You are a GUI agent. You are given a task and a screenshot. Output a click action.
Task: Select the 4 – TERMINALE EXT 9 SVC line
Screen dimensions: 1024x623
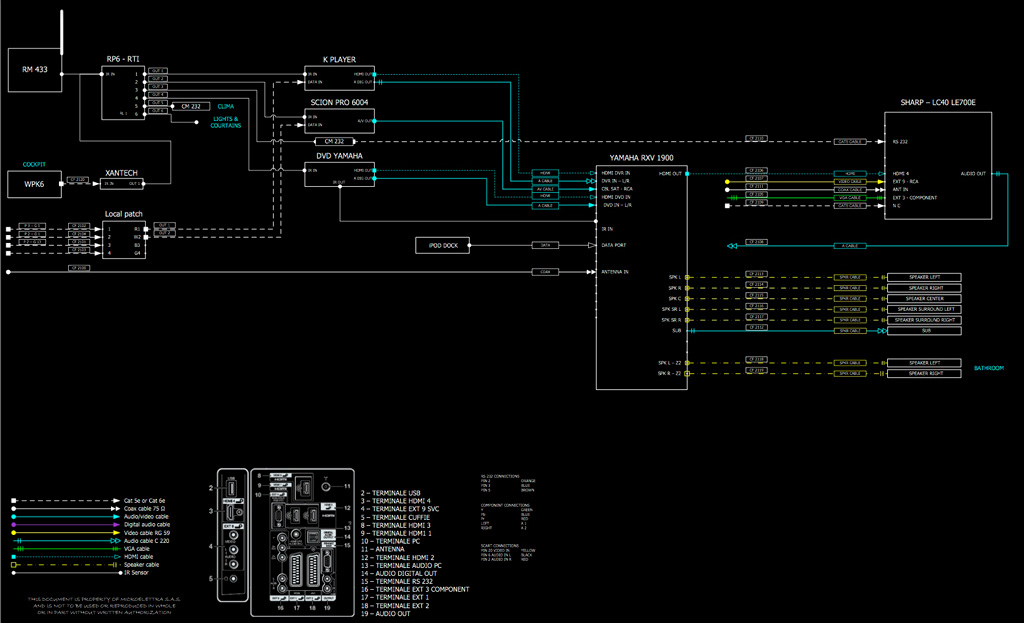point(400,509)
